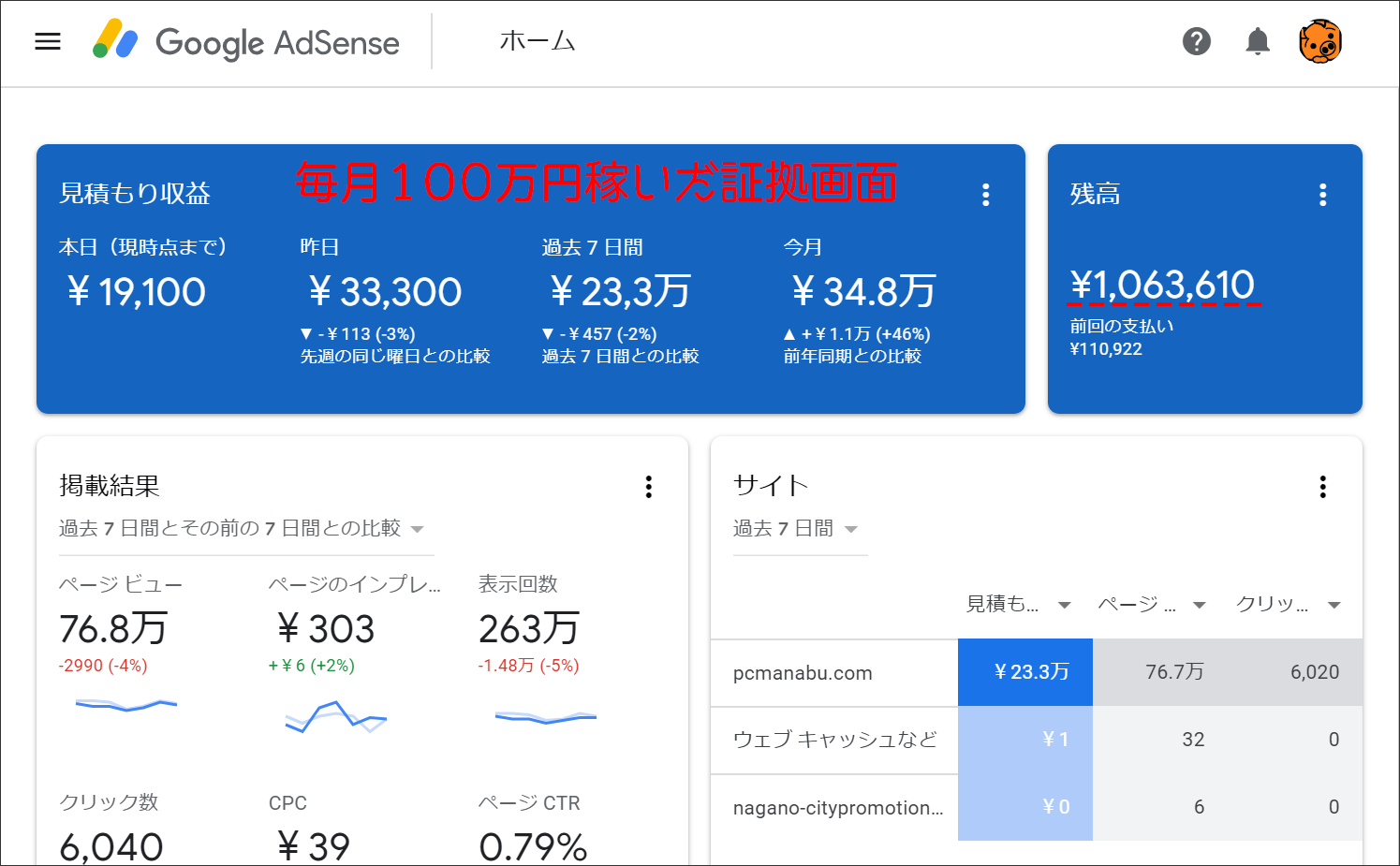Click the ページビュー sparkline chart

126,705
